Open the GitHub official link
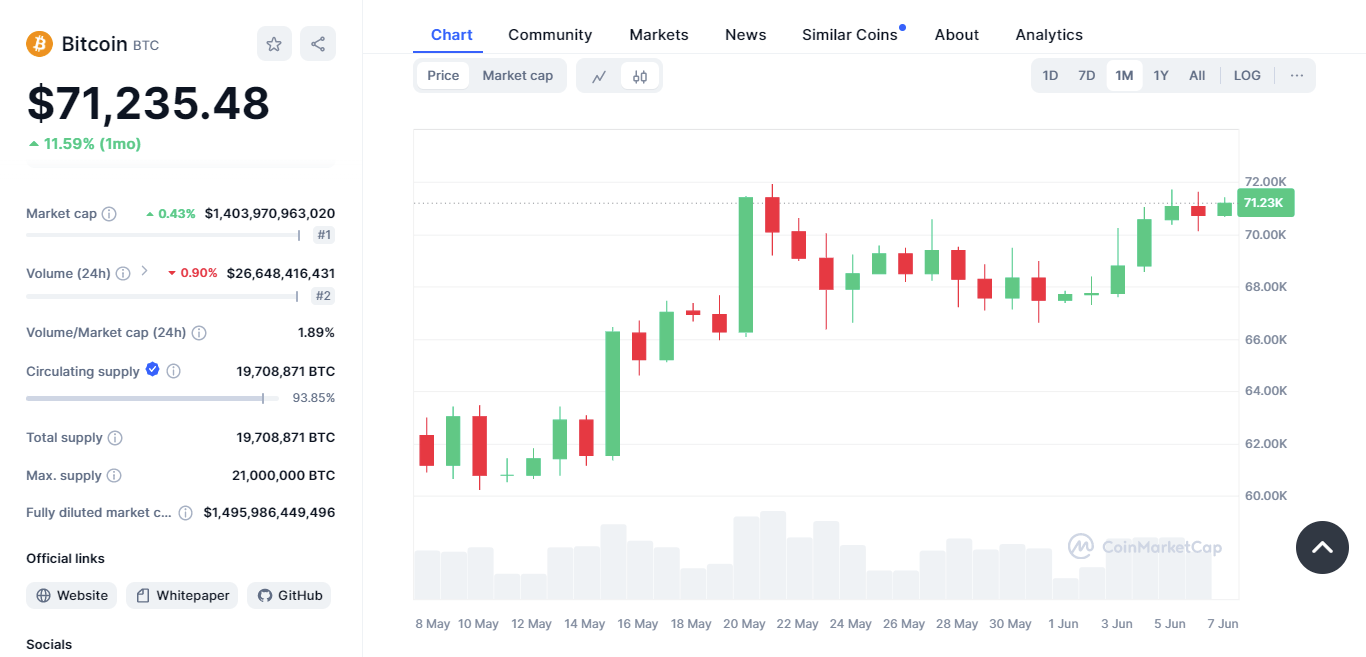1366x657 pixels. [x=289, y=595]
